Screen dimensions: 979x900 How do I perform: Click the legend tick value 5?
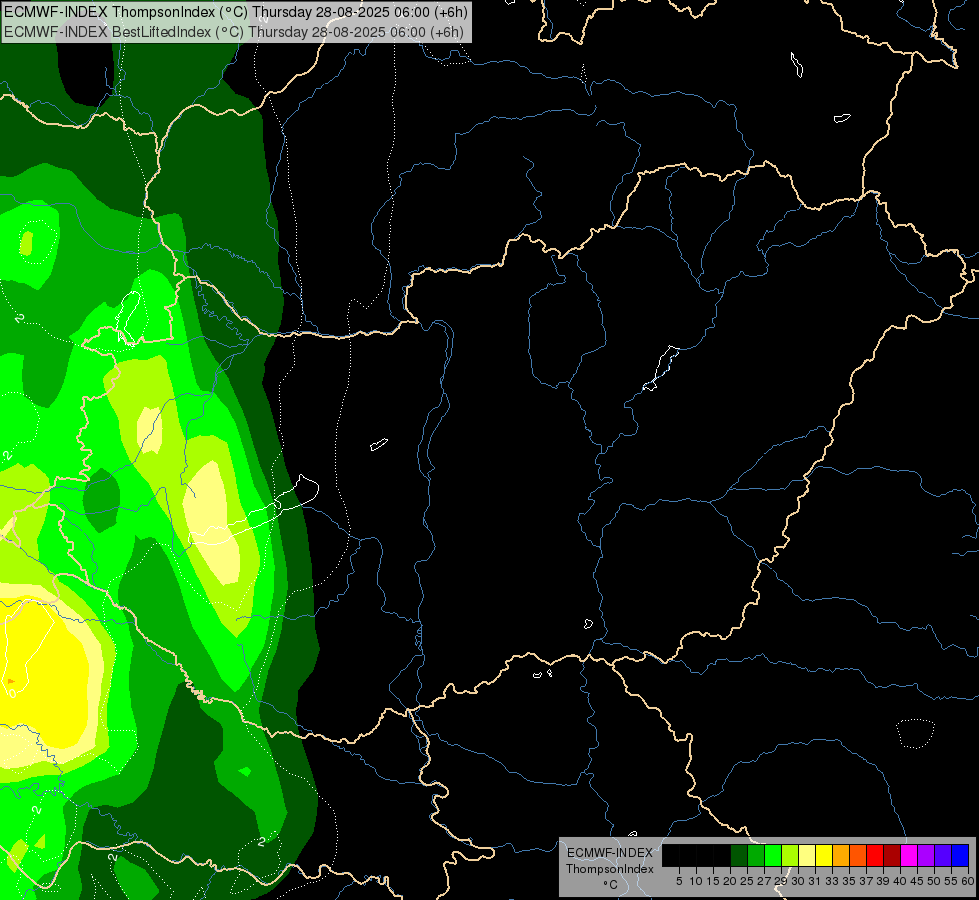coord(679,881)
